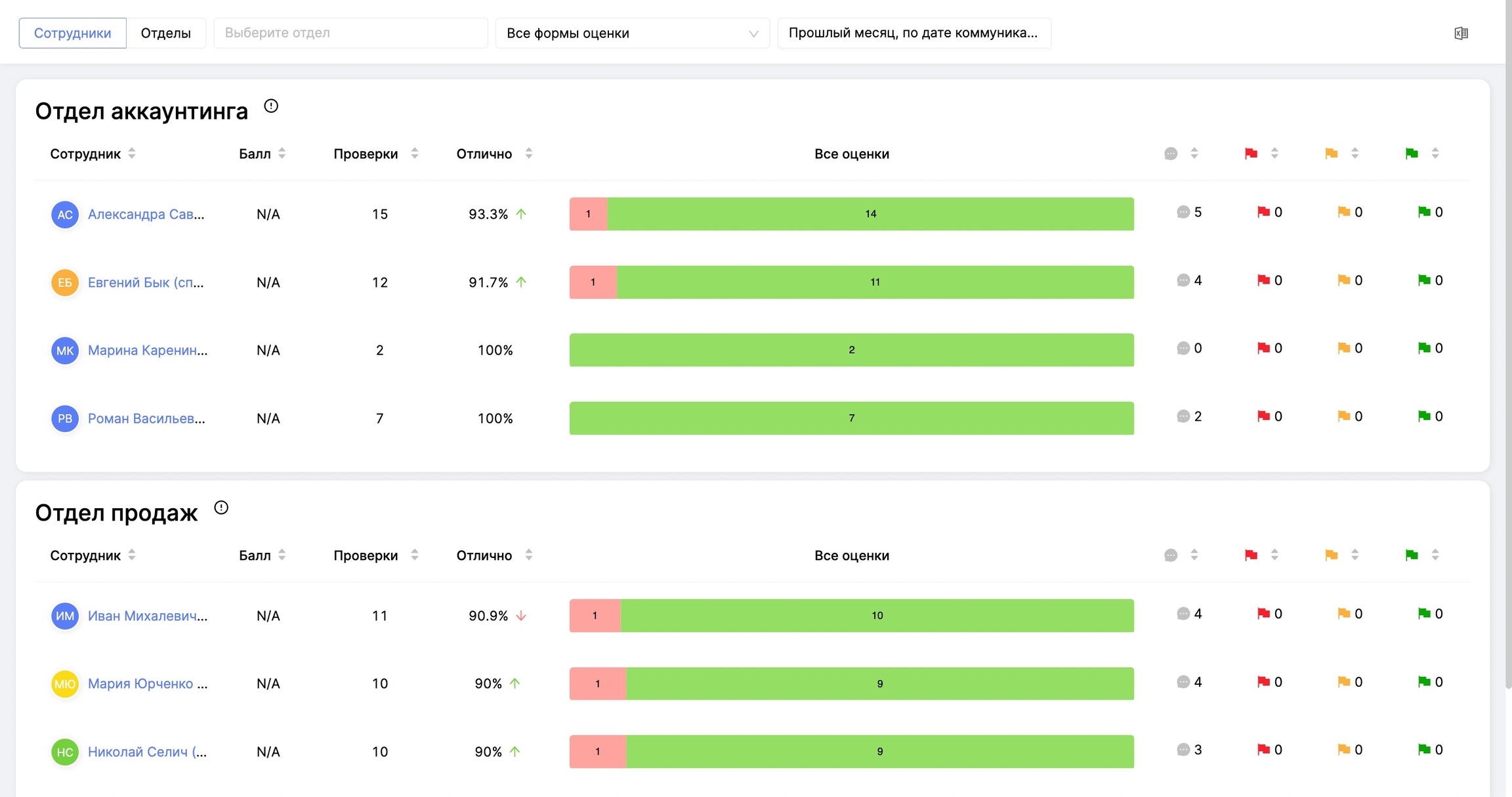The height and width of the screenshot is (797, 1512).
Task: Open info icon next to Отдел продаж
Action: point(221,507)
